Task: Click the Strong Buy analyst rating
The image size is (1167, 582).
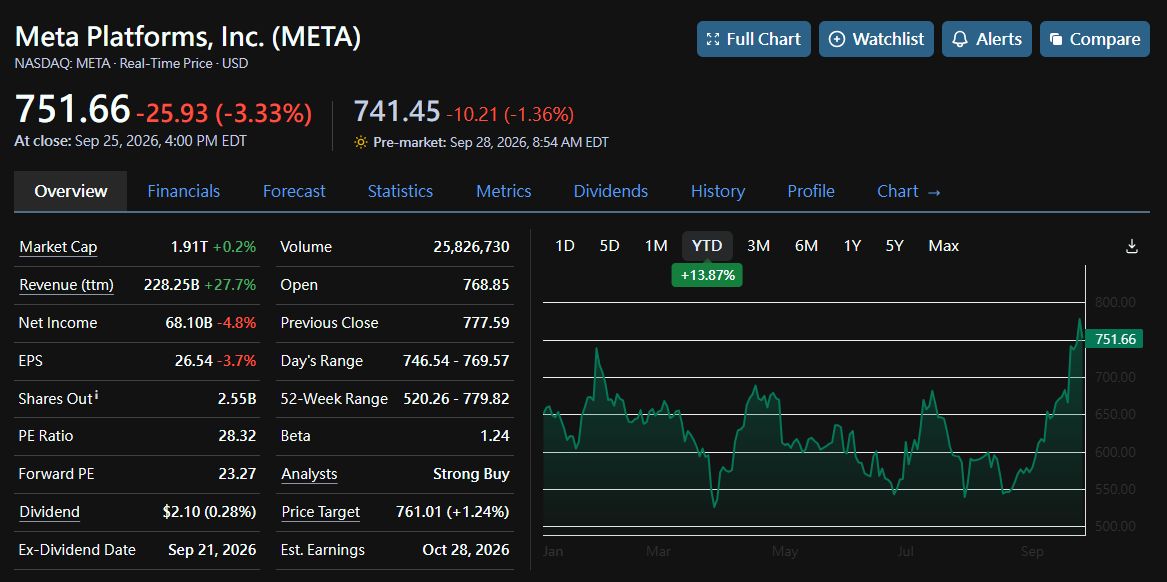Action: pyautogui.click(x=471, y=474)
